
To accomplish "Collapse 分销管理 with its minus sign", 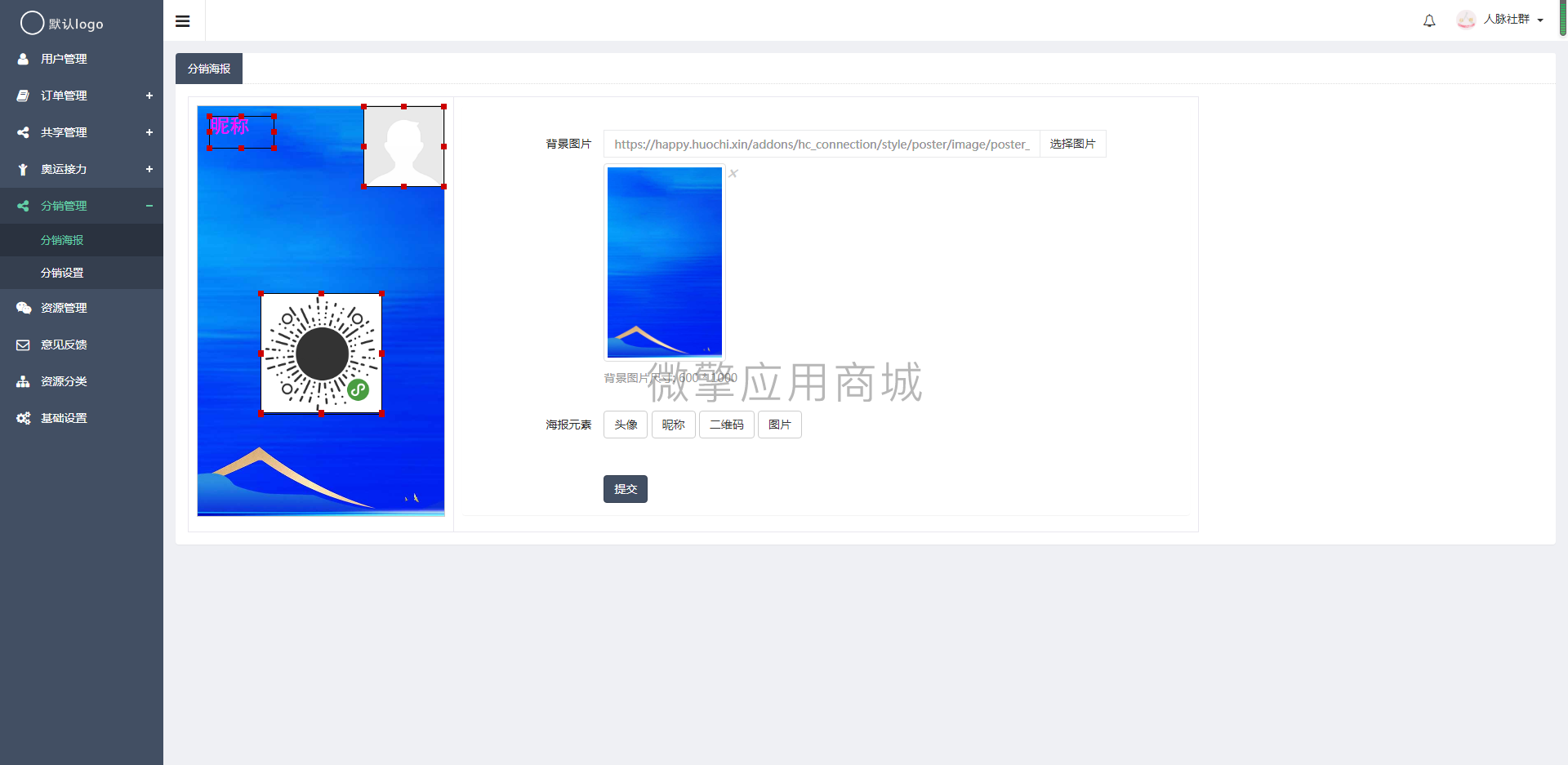I will pos(149,206).
